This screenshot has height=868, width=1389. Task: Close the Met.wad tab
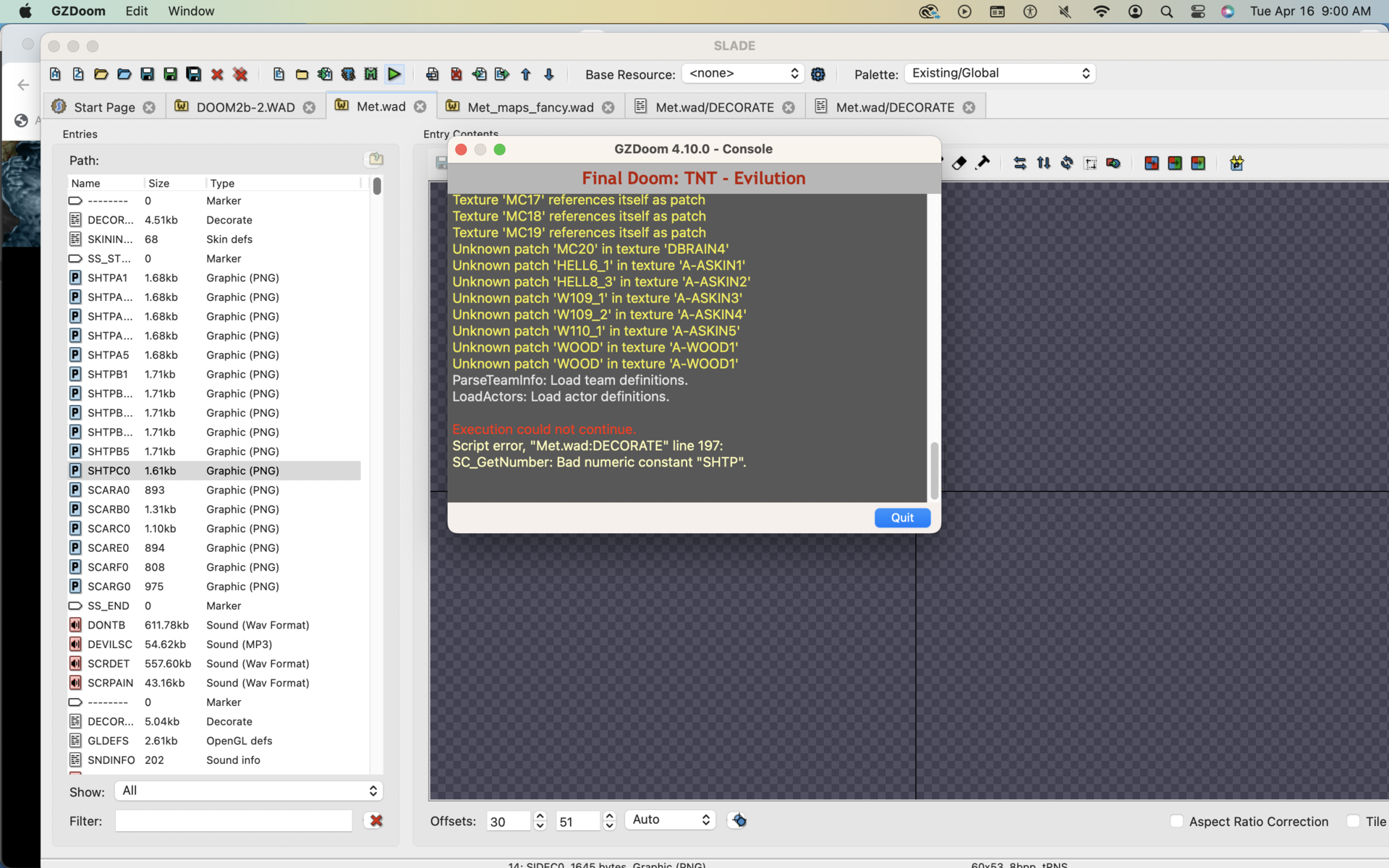coord(420,106)
